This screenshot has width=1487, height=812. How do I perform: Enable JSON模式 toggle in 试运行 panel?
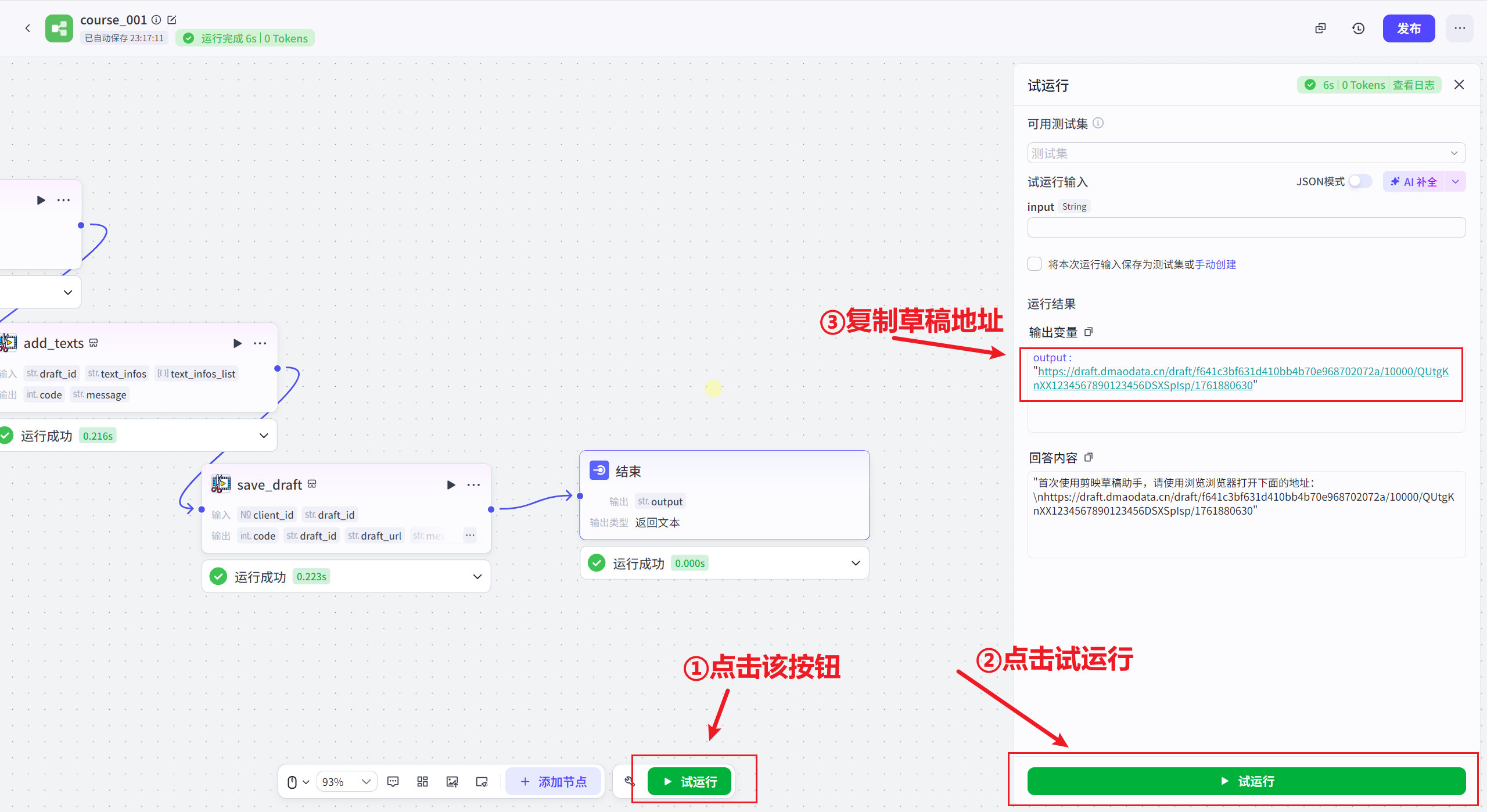[1359, 181]
